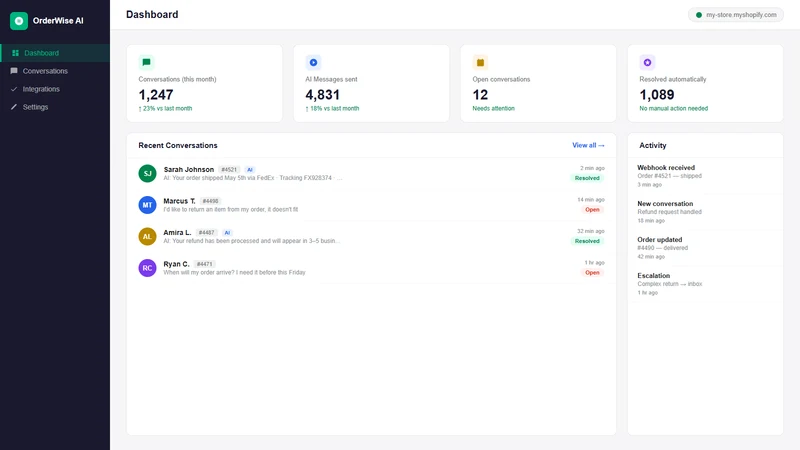The height and width of the screenshot is (450, 800).
Task: Click the 4,831 AI messages count
Action: tap(322, 95)
